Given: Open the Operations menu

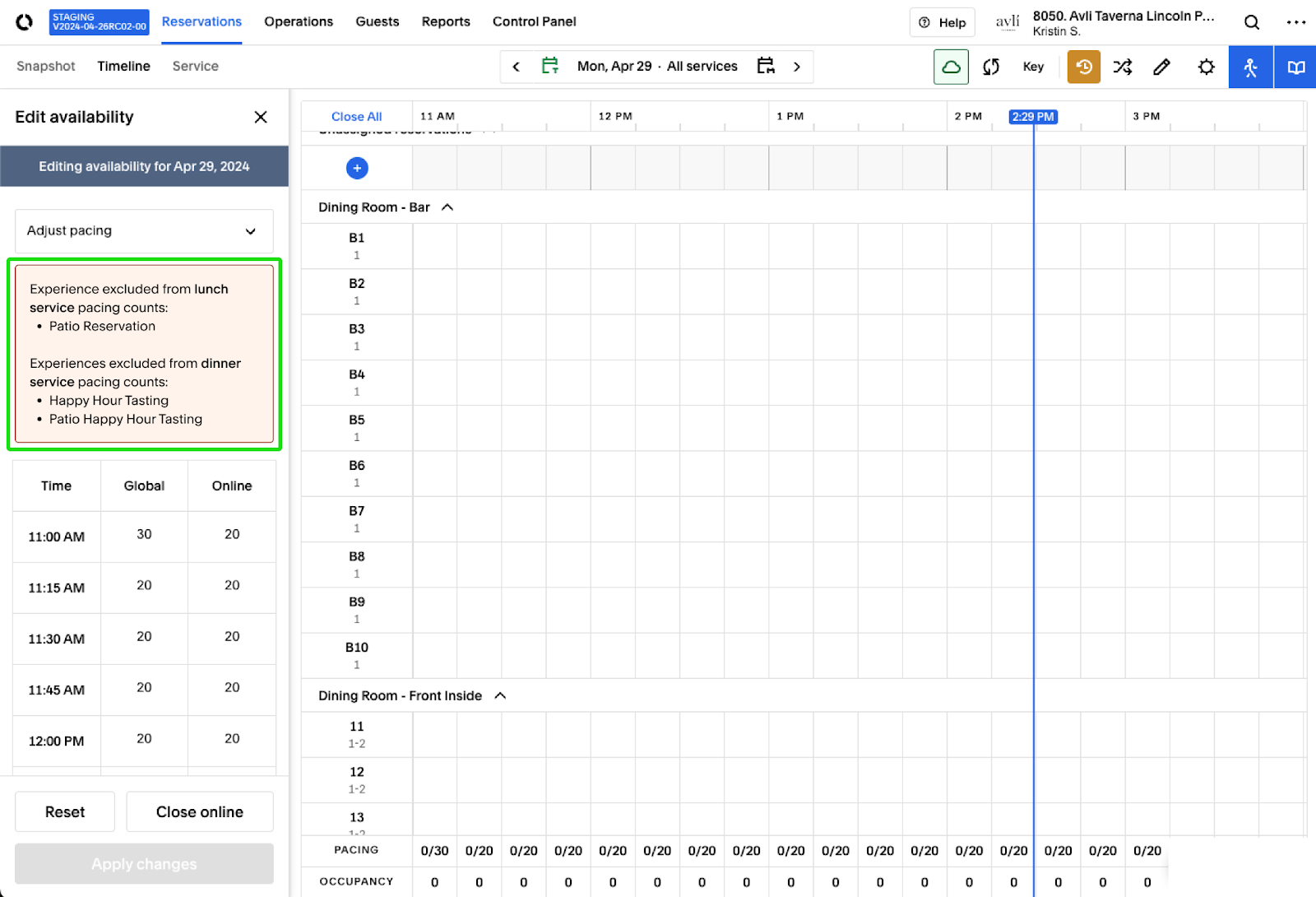Looking at the screenshot, I should coord(299,21).
